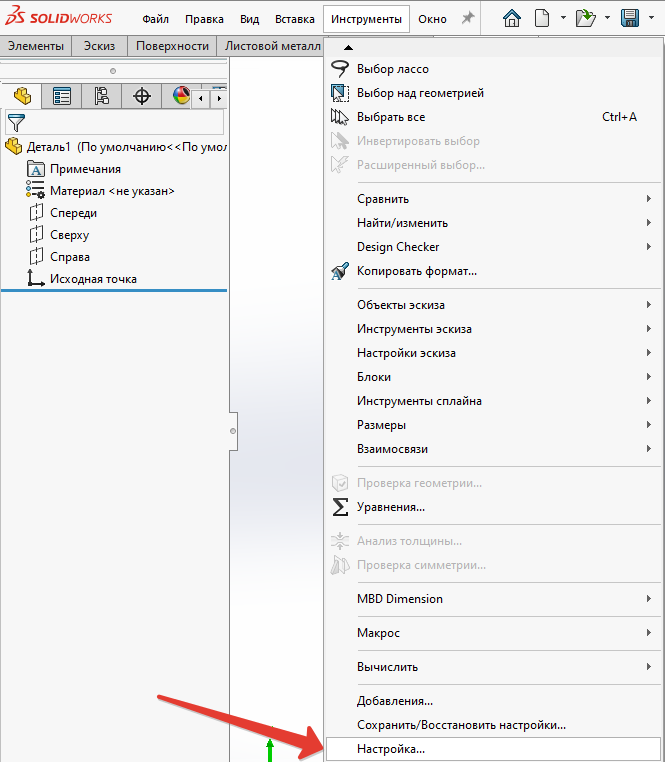665x762 pixels.
Task: Select Примечания folder in tree
Action: (74, 169)
